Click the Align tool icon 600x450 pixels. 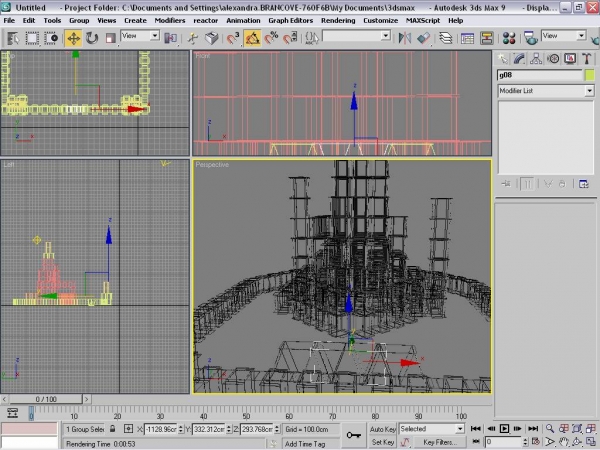click(x=424, y=38)
